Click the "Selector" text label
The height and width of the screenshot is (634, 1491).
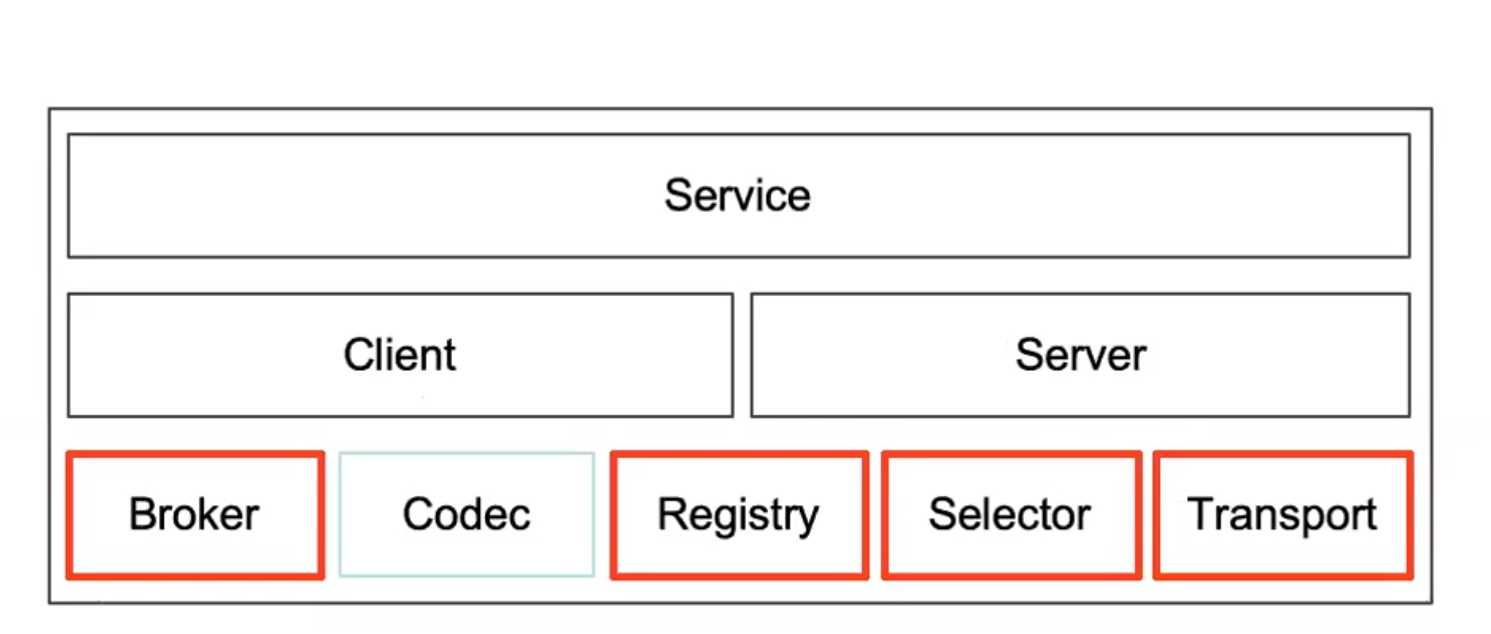pos(1010,515)
